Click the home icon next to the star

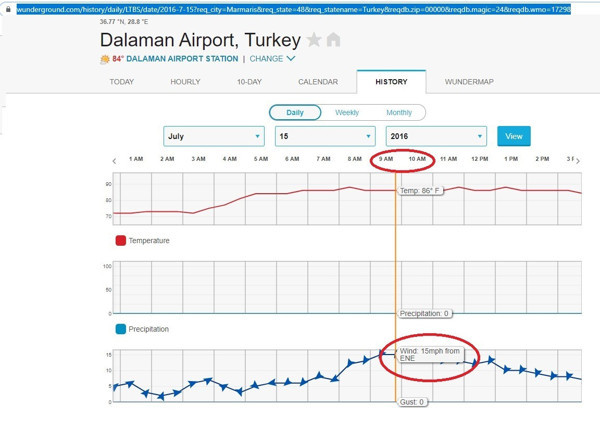pyautogui.click(x=333, y=40)
